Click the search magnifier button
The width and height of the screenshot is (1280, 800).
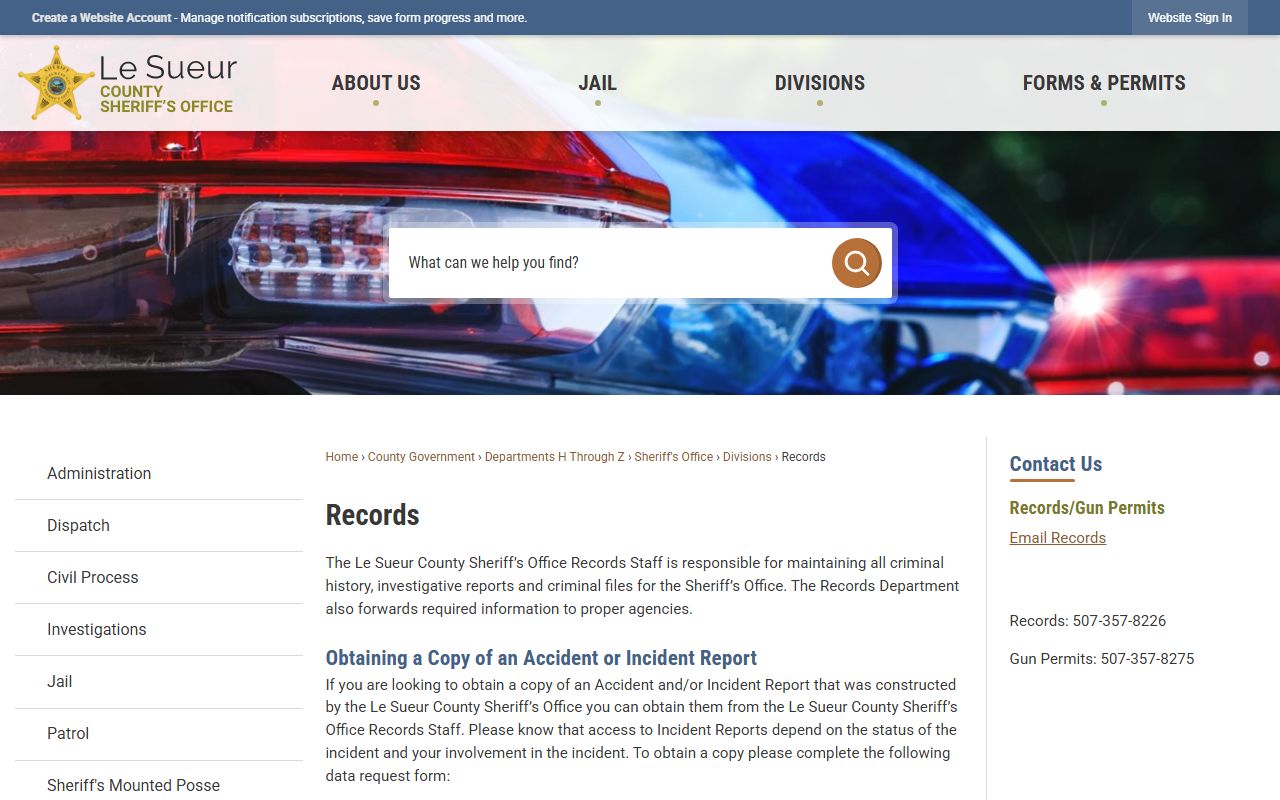[x=856, y=263]
